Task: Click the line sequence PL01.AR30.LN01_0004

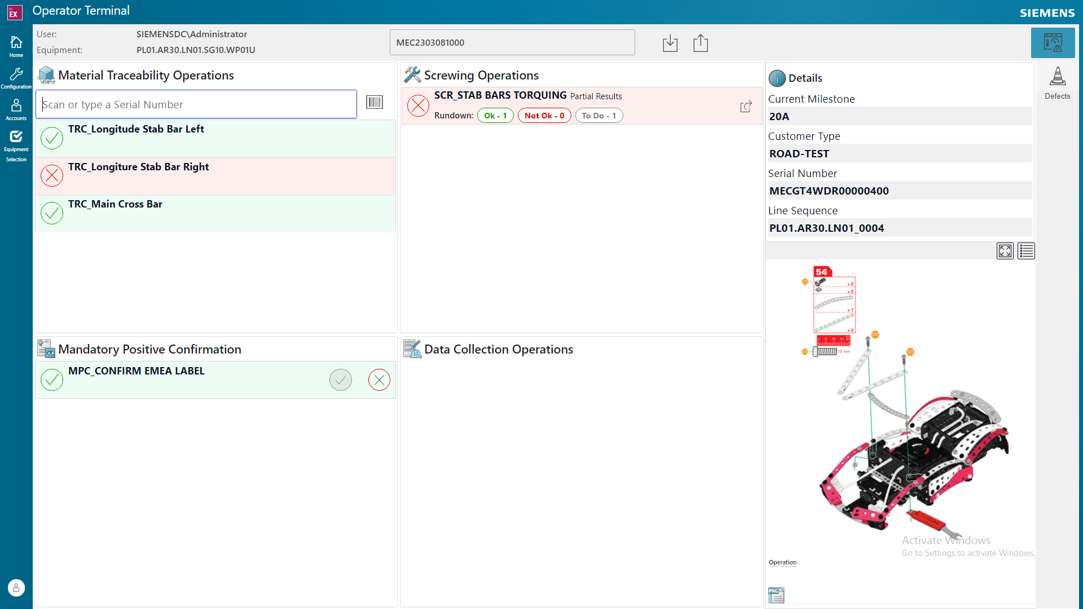Action: tap(827, 228)
